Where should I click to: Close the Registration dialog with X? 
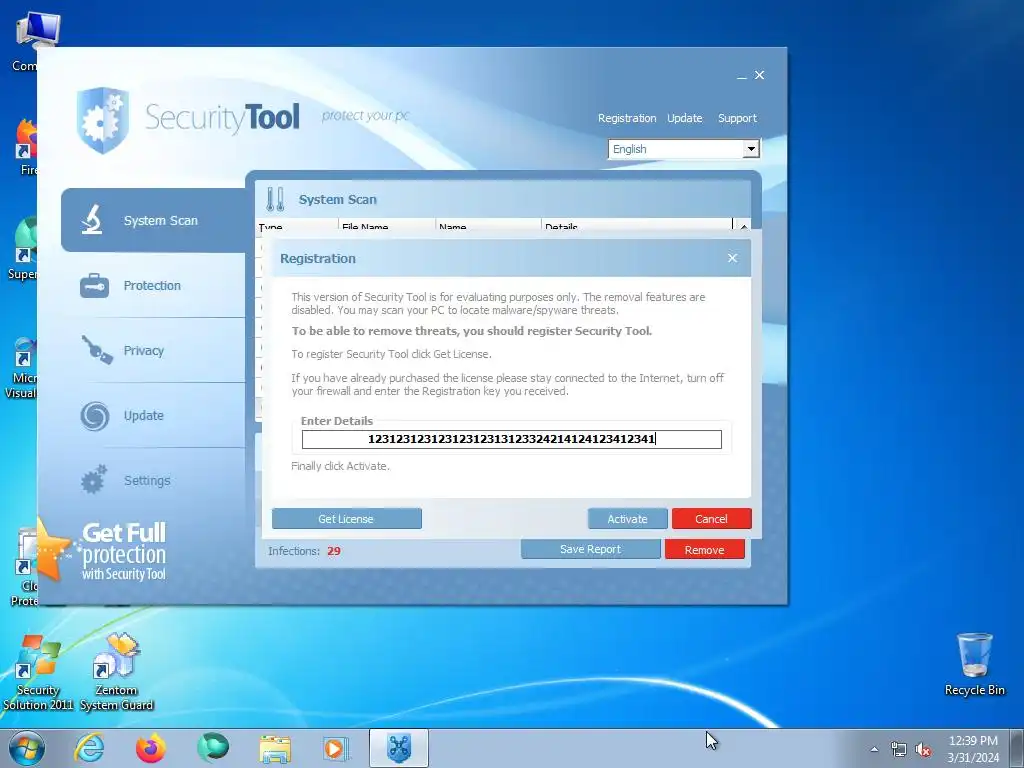(x=733, y=258)
